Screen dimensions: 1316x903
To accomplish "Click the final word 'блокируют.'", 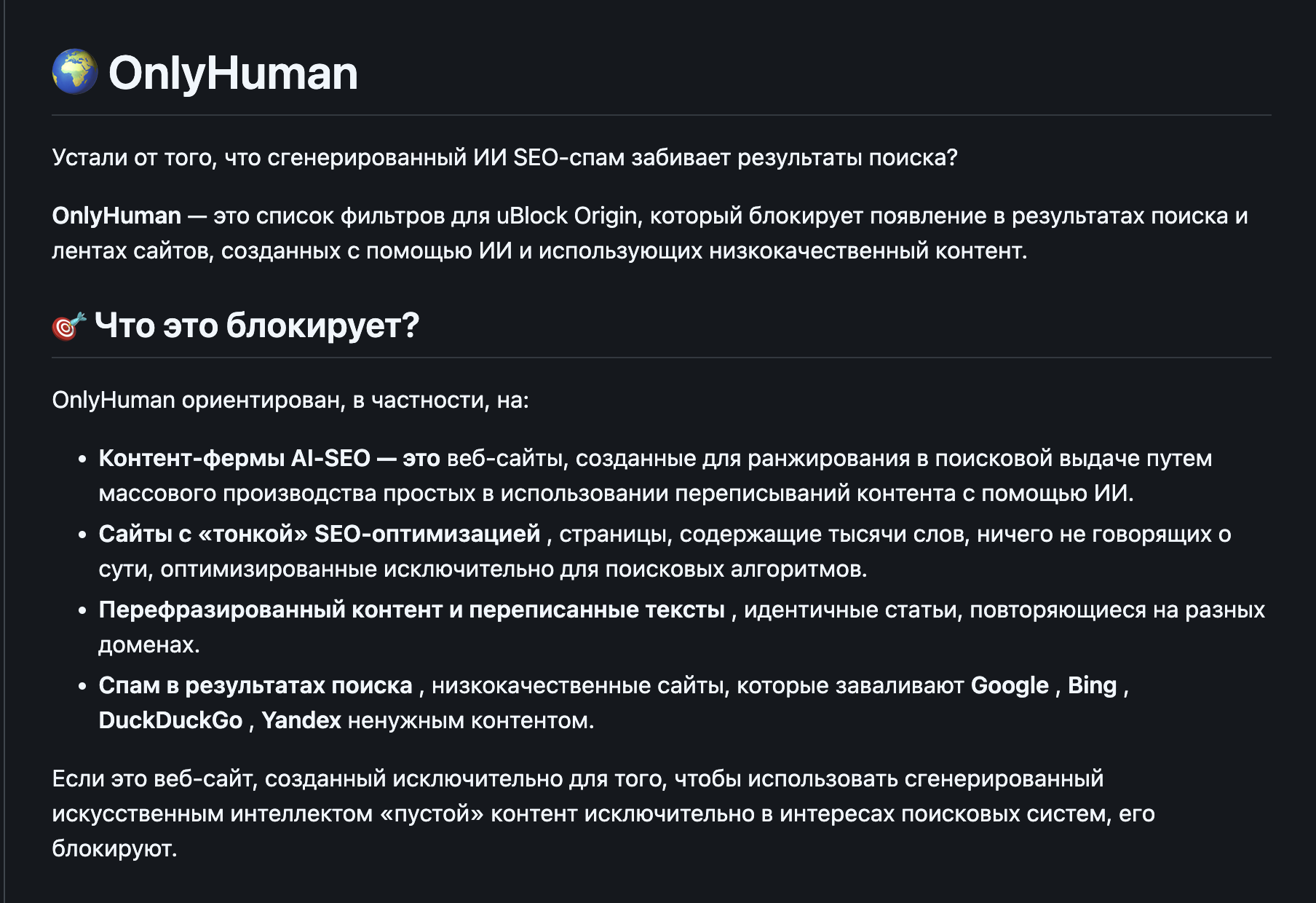I will pyautogui.click(x=114, y=848).
